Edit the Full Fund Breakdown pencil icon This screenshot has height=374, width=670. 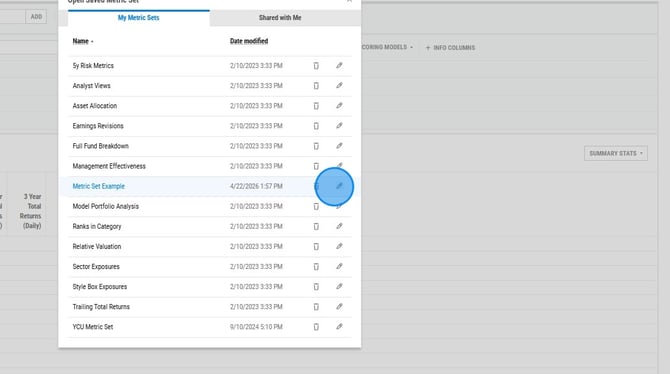click(x=339, y=146)
